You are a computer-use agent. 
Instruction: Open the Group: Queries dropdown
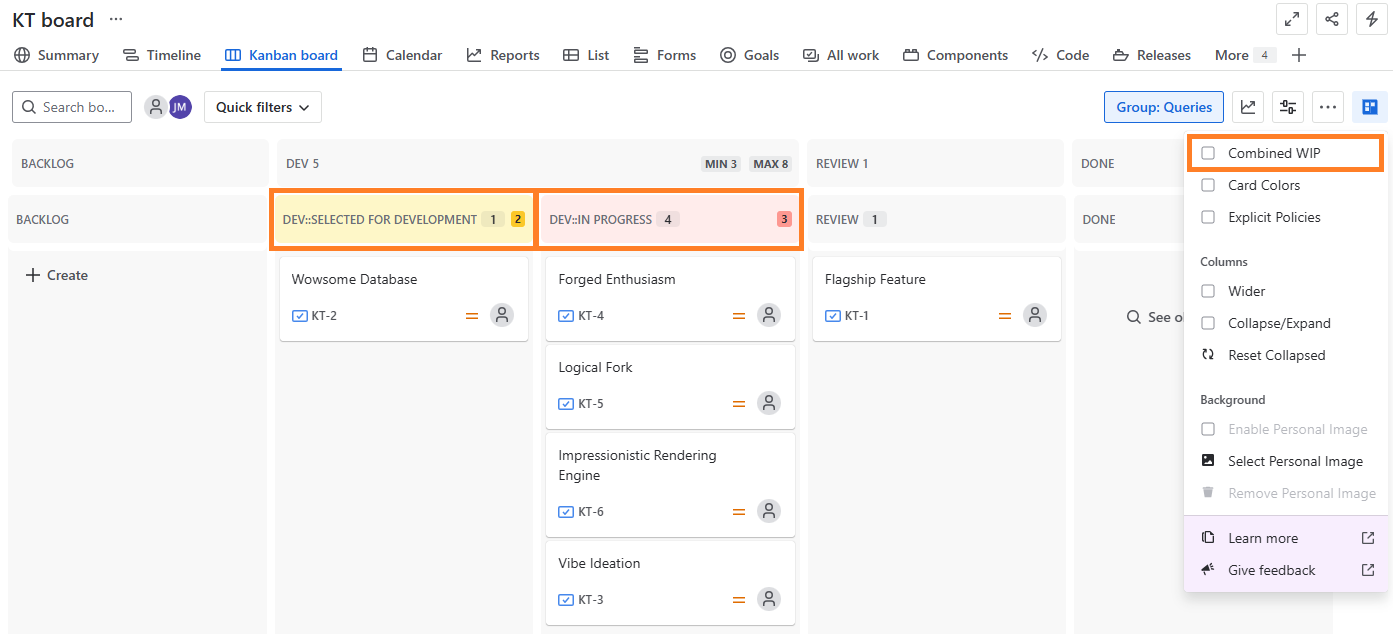tap(1164, 107)
